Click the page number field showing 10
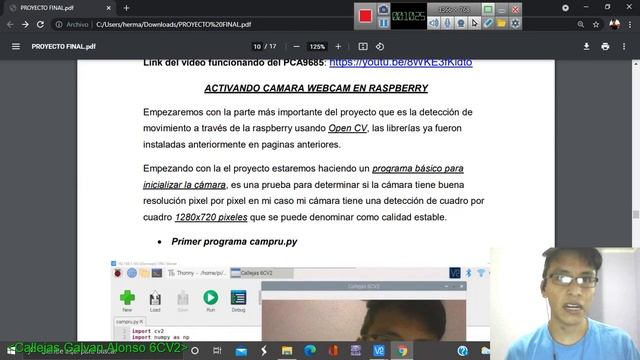Image resolution: width=640 pixels, height=360 pixels. click(257, 47)
